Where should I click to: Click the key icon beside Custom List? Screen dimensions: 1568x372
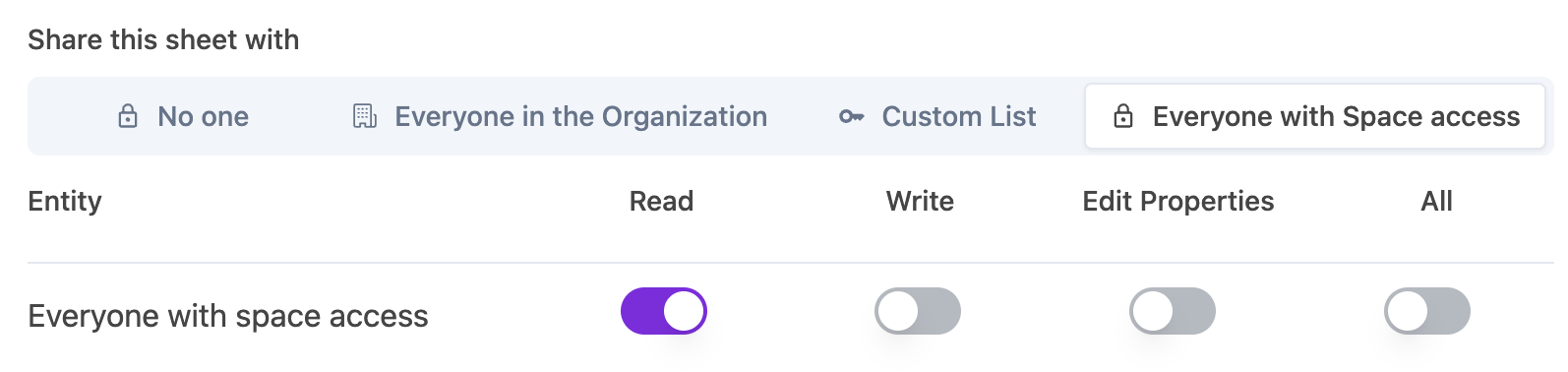(x=851, y=116)
